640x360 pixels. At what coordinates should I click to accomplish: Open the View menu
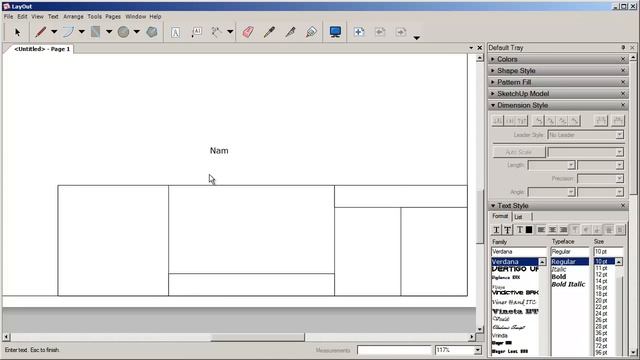[x=37, y=17]
